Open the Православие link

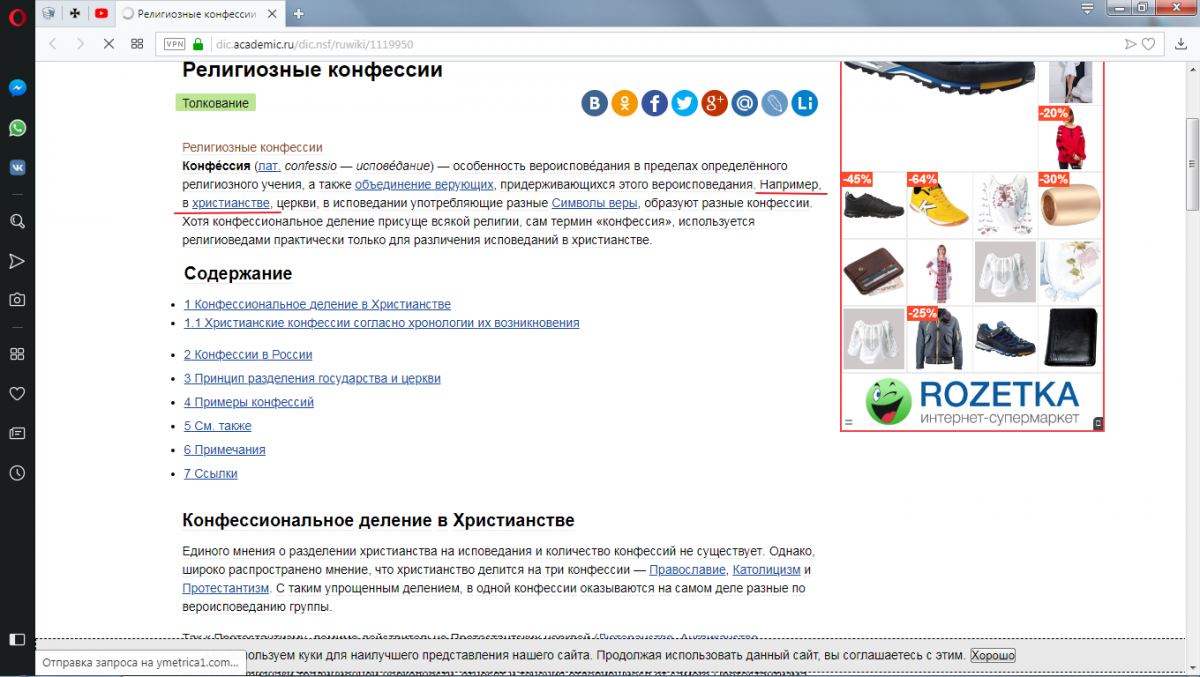[x=687, y=570]
